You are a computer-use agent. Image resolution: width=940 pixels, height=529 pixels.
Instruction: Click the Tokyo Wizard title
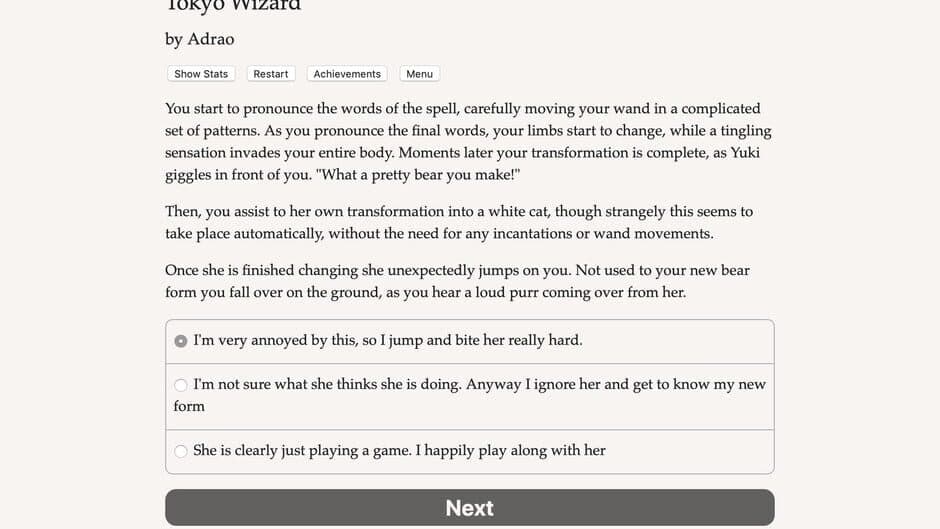click(233, 5)
